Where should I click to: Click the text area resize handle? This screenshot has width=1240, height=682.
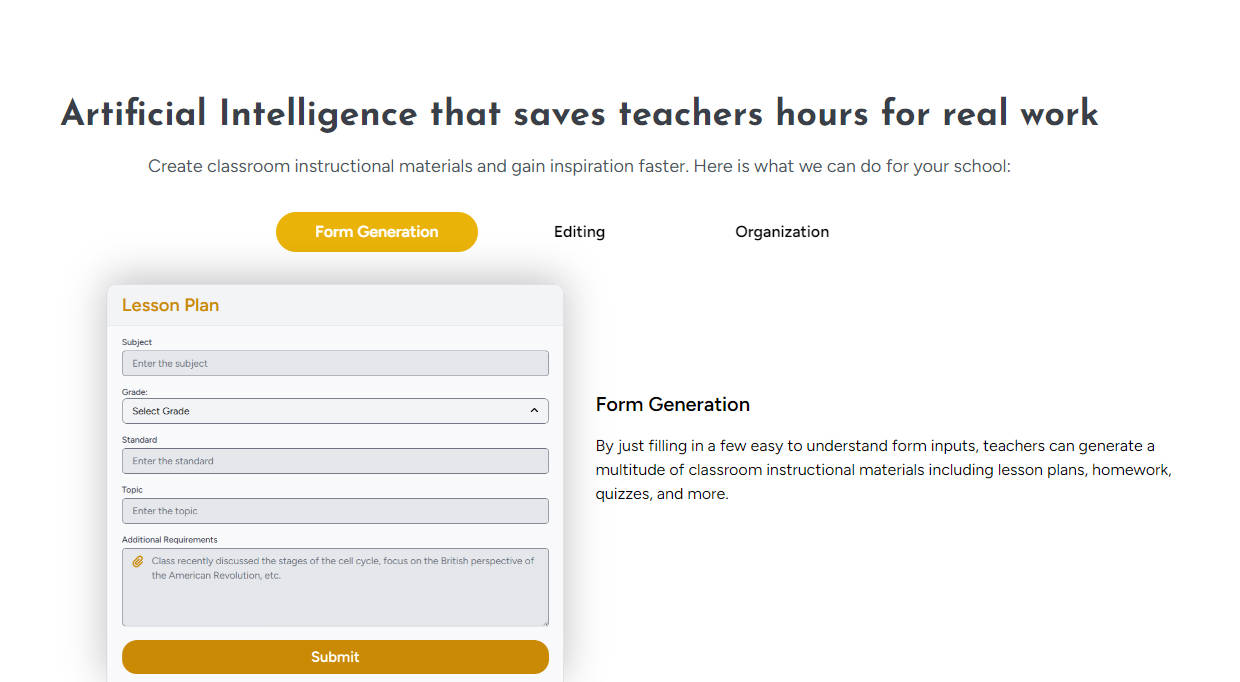tap(544, 623)
